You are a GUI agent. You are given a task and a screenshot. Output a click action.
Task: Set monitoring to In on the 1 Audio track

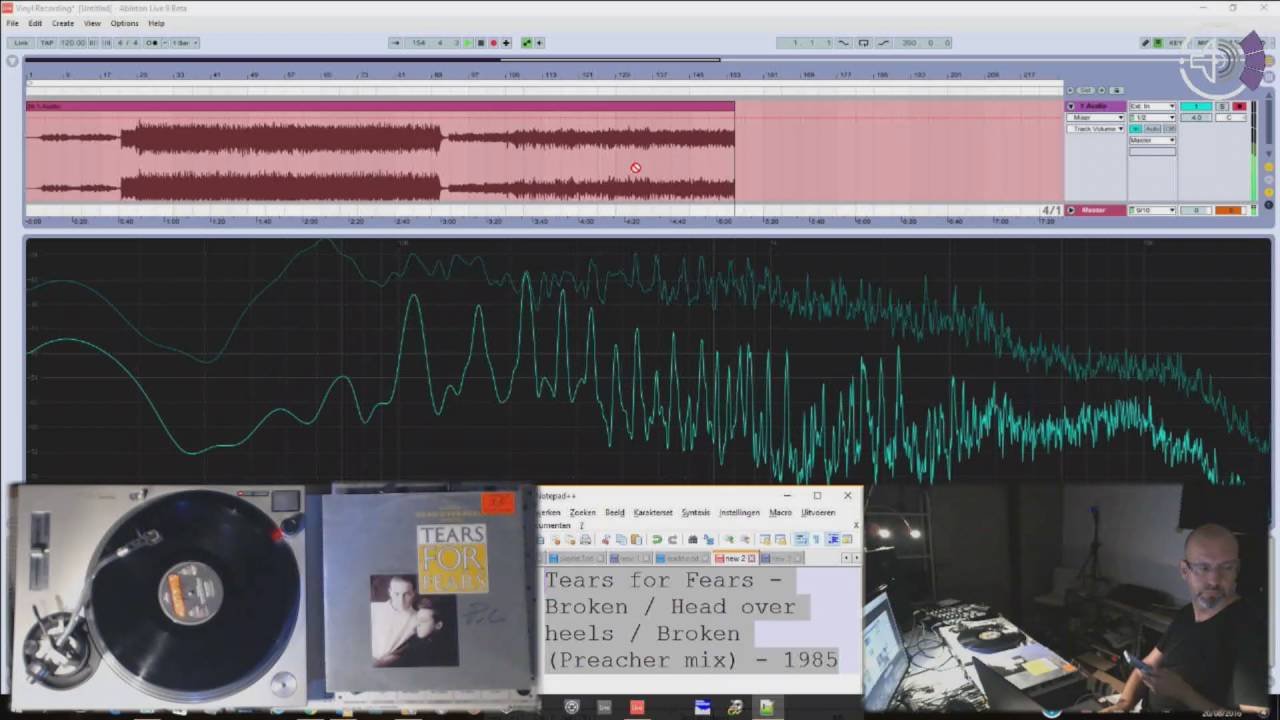1136,129
